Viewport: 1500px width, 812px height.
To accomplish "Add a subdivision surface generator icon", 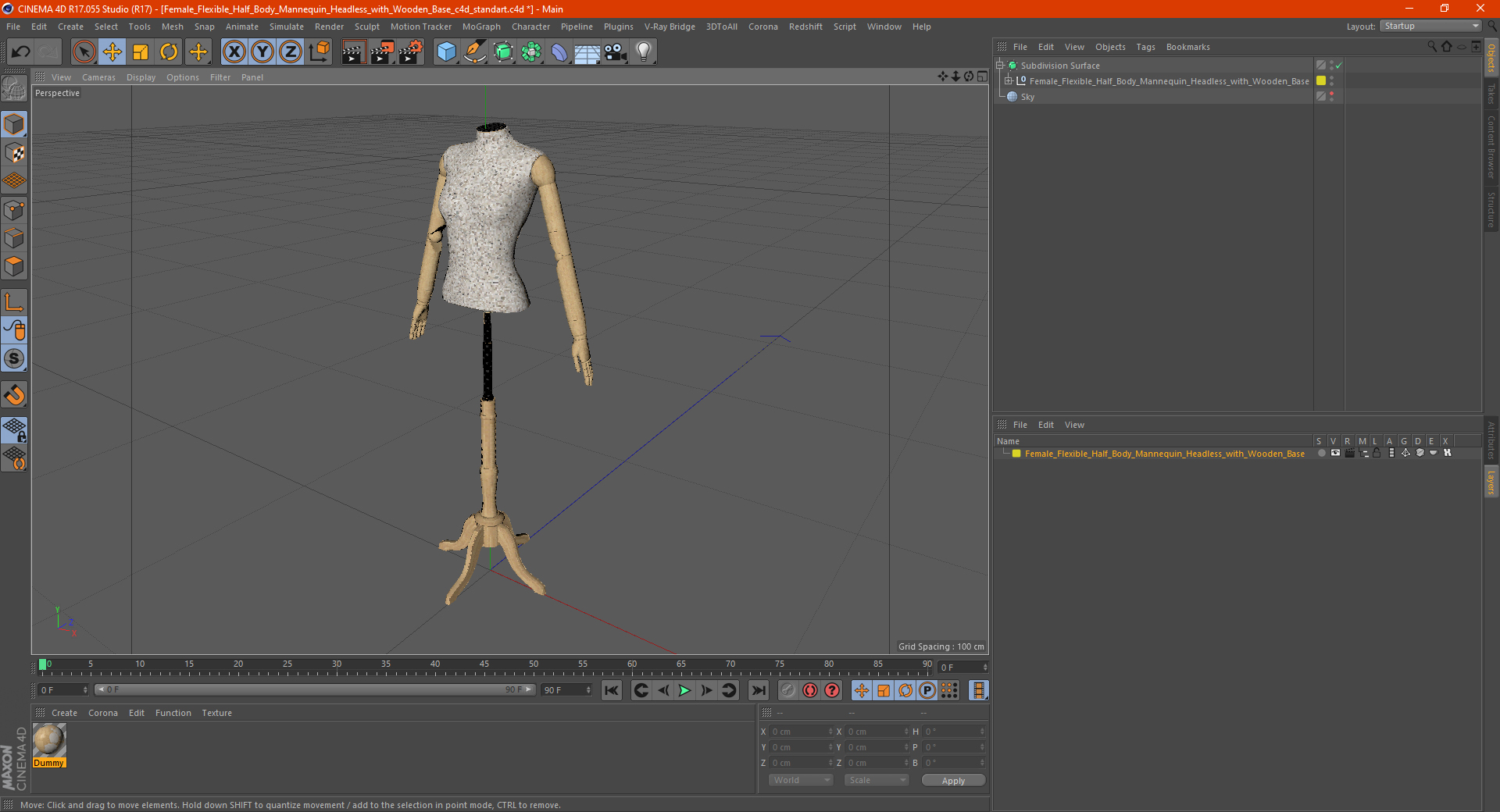I will [503, 52].
